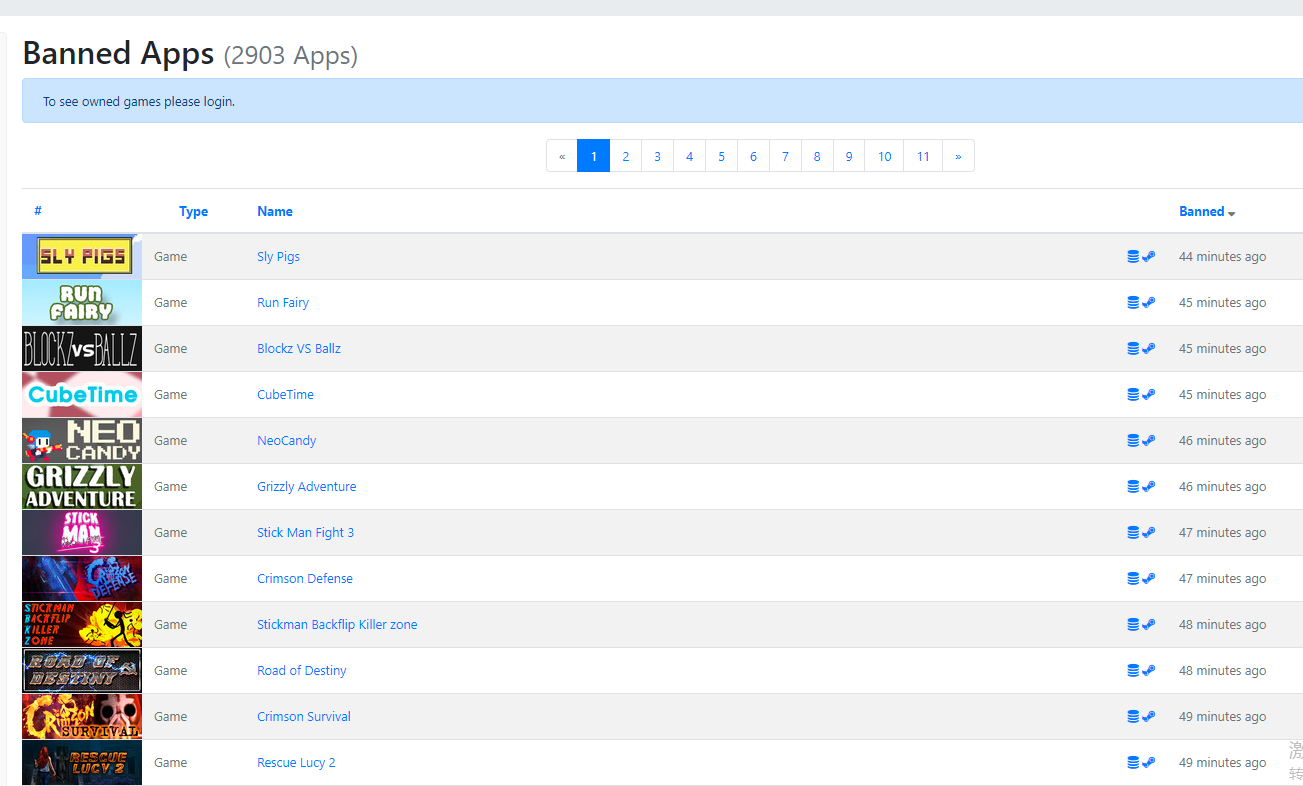Screen dimensions: 1303x786
Task: Click the Steam icon for Blockz VS Ballz
Action: (1149, 349)
